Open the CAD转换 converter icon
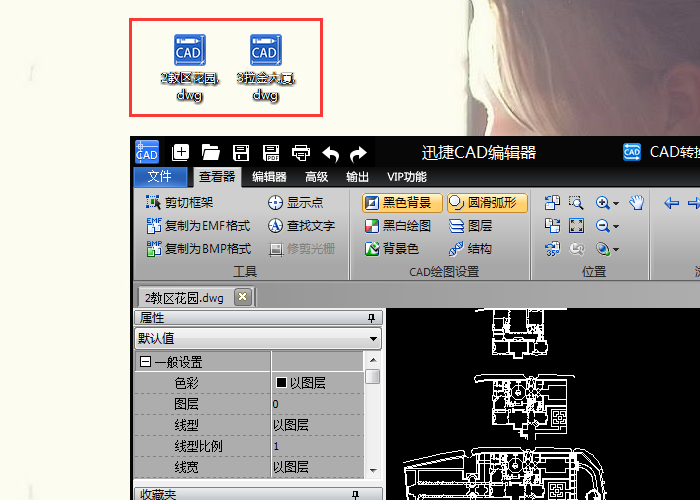Viewport: 700px width, 500px height. [x=632, y=152]
